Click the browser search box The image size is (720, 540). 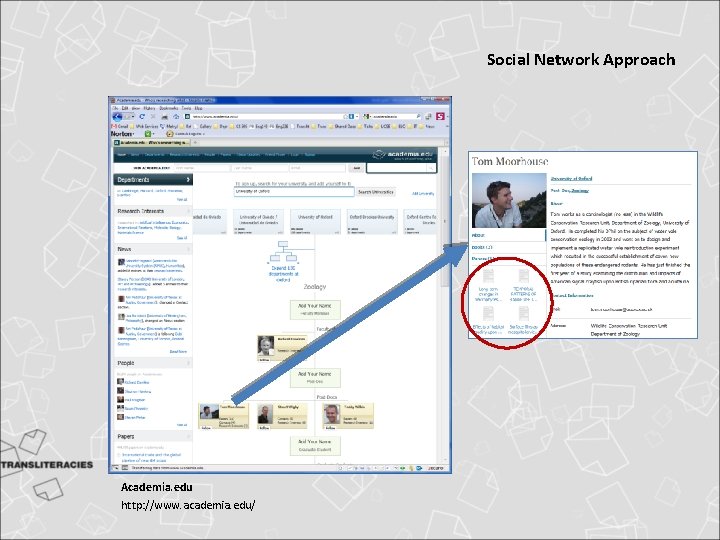(393, 117)
